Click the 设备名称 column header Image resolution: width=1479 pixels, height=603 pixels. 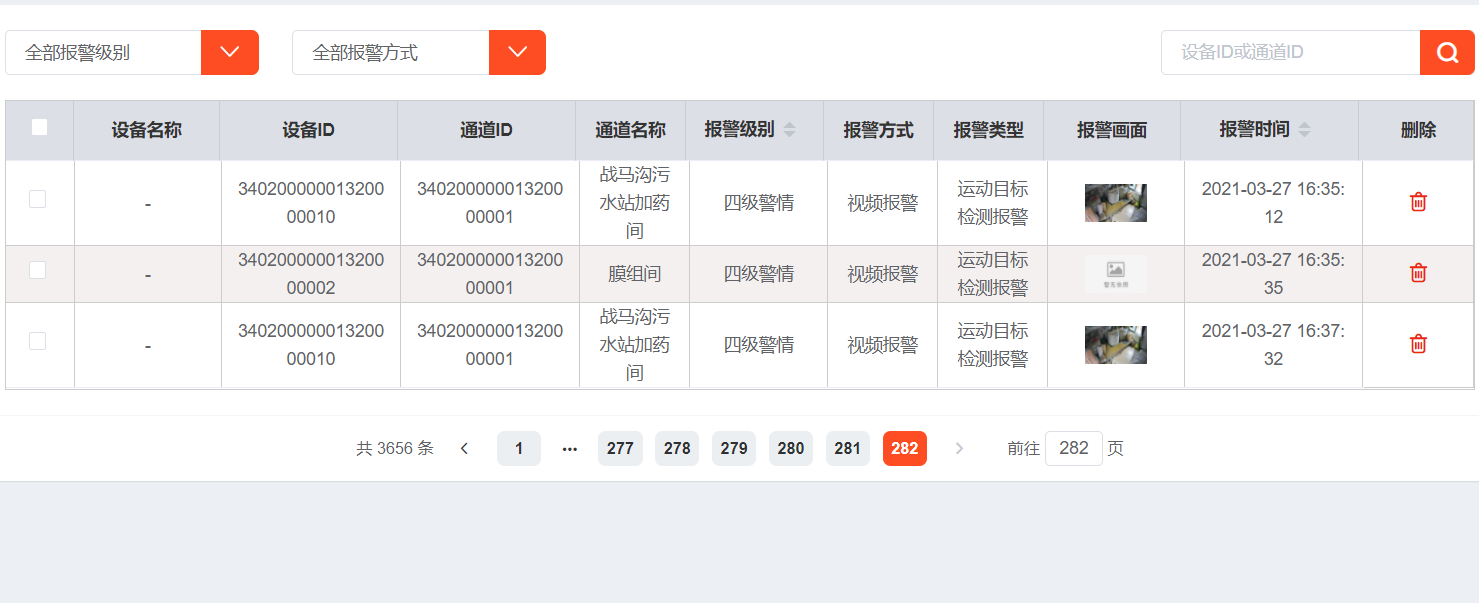point(147,130)
